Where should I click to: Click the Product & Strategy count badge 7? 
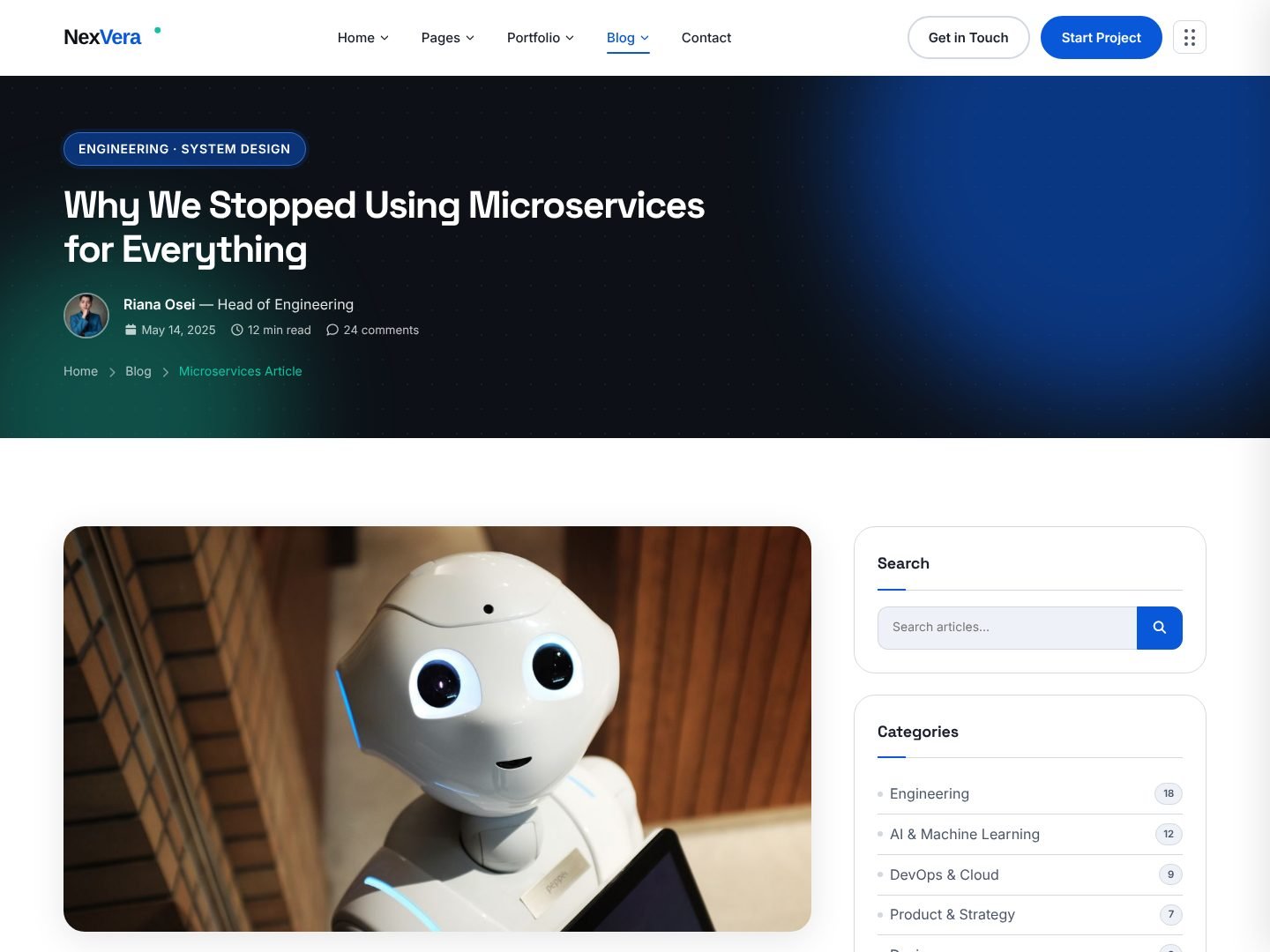point(1170,914)
